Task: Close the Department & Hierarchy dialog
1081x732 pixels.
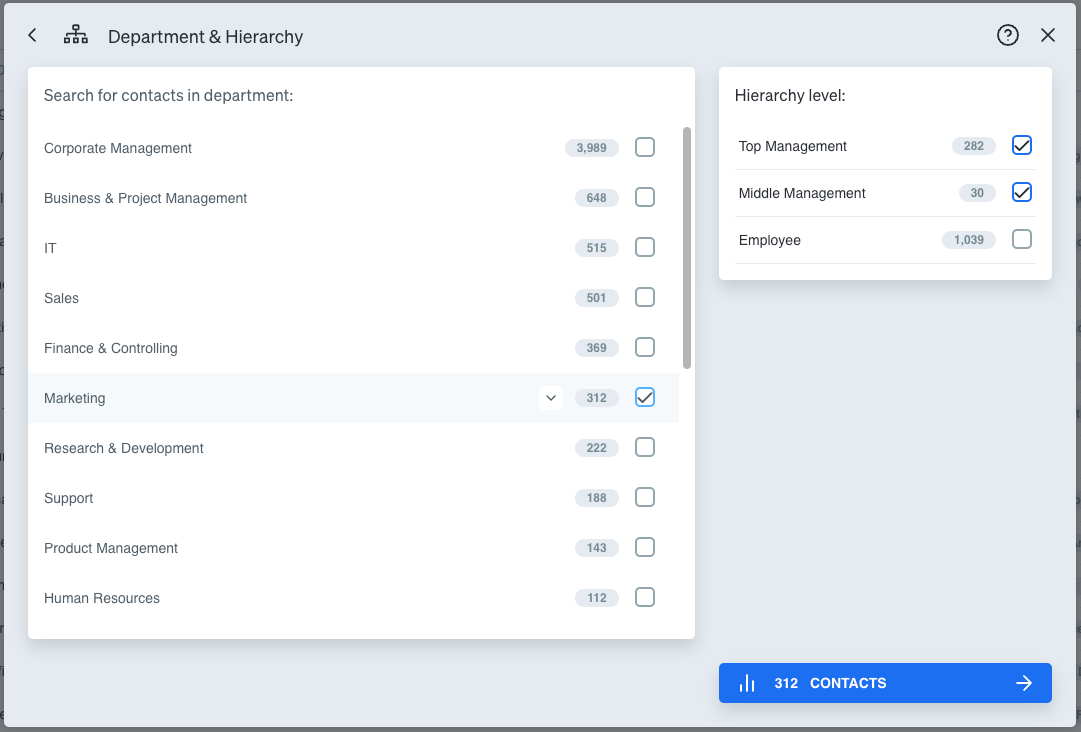Action: pos(1048,36)
